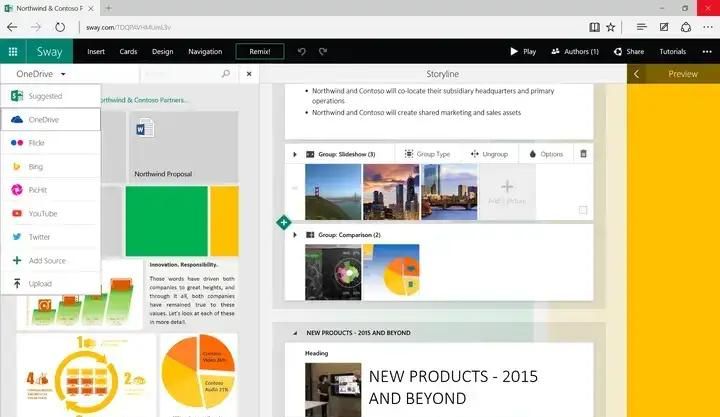The image size is (720, 417).
Task: Tick the slideshow group selection checkbox
Action: (x=583, y=210)
